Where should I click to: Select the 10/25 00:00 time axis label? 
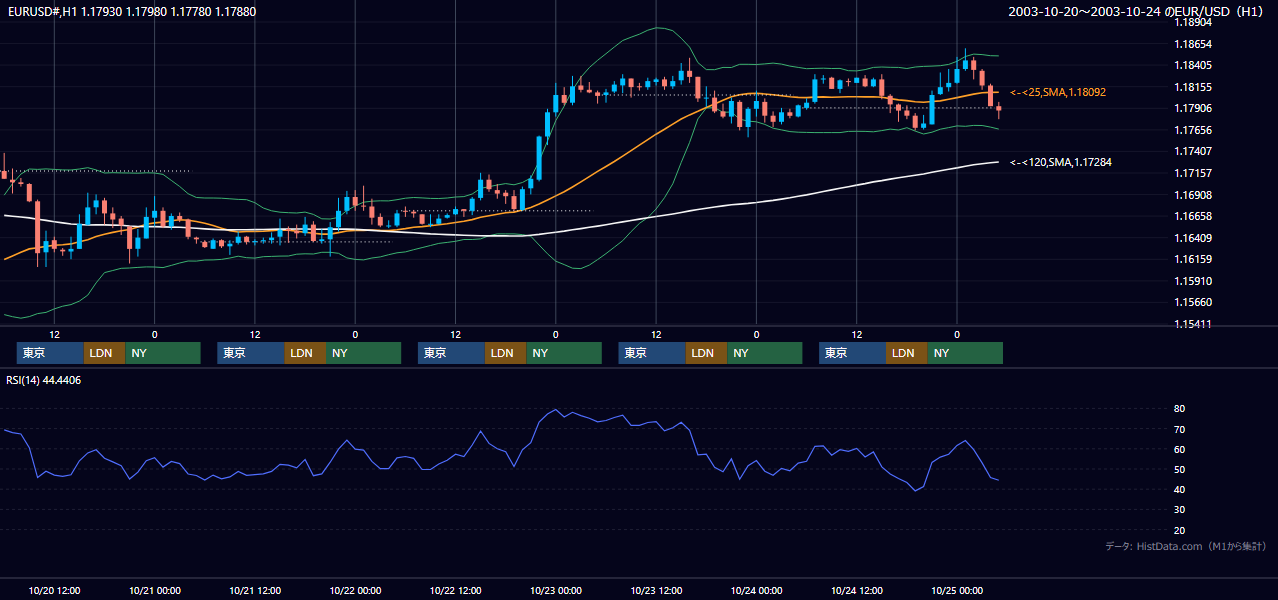(957, 590)
